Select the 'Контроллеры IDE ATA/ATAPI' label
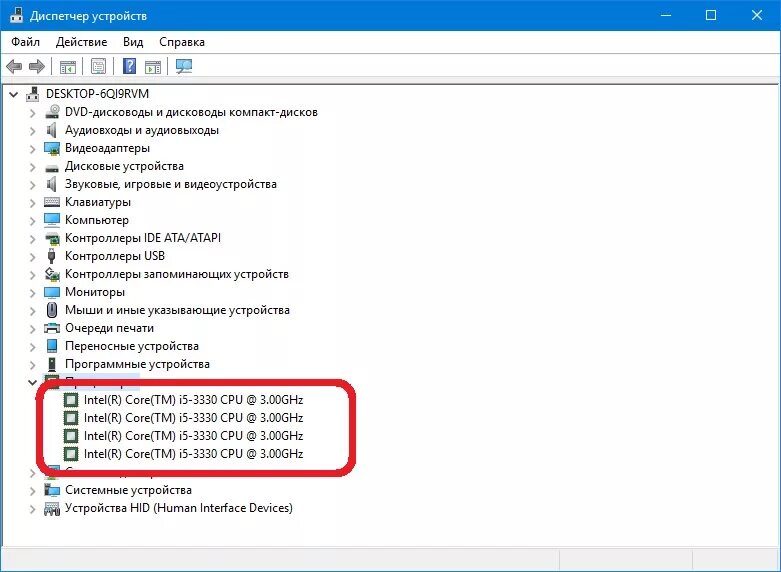Viewport: 781px width, 572px height. [143, 238]
